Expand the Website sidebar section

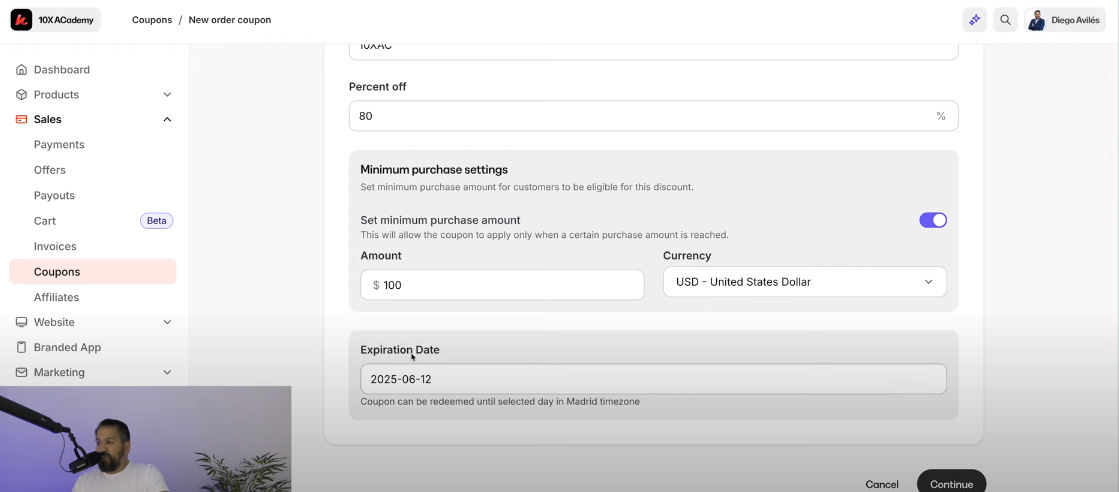coord(167,322)
